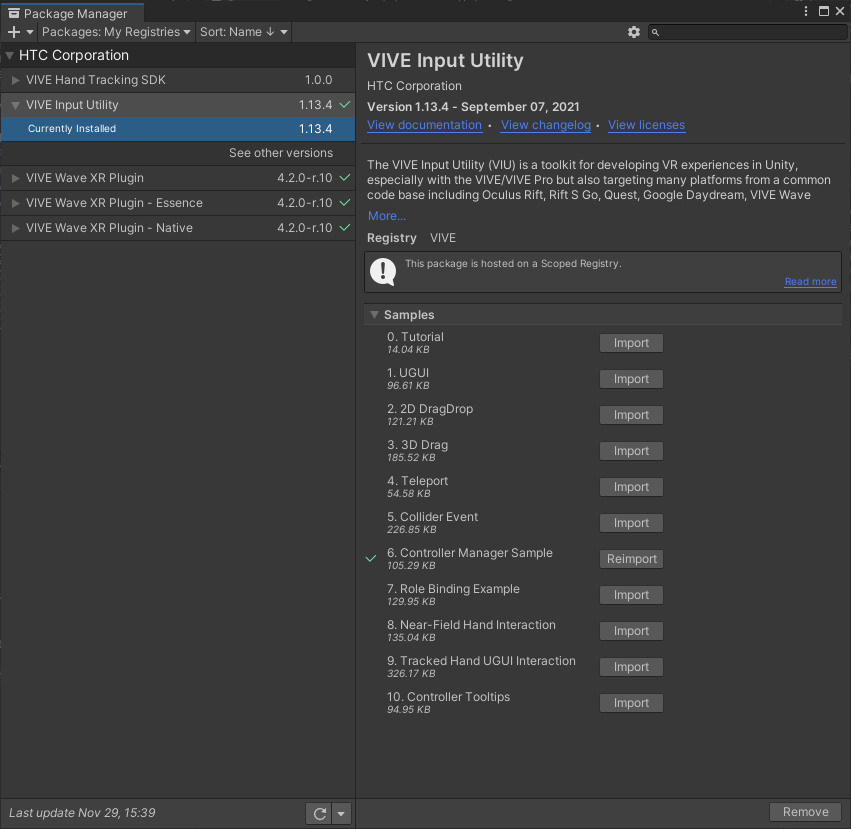
Task: Reimport the Controller Manager Sample
Action: [631, 559]
